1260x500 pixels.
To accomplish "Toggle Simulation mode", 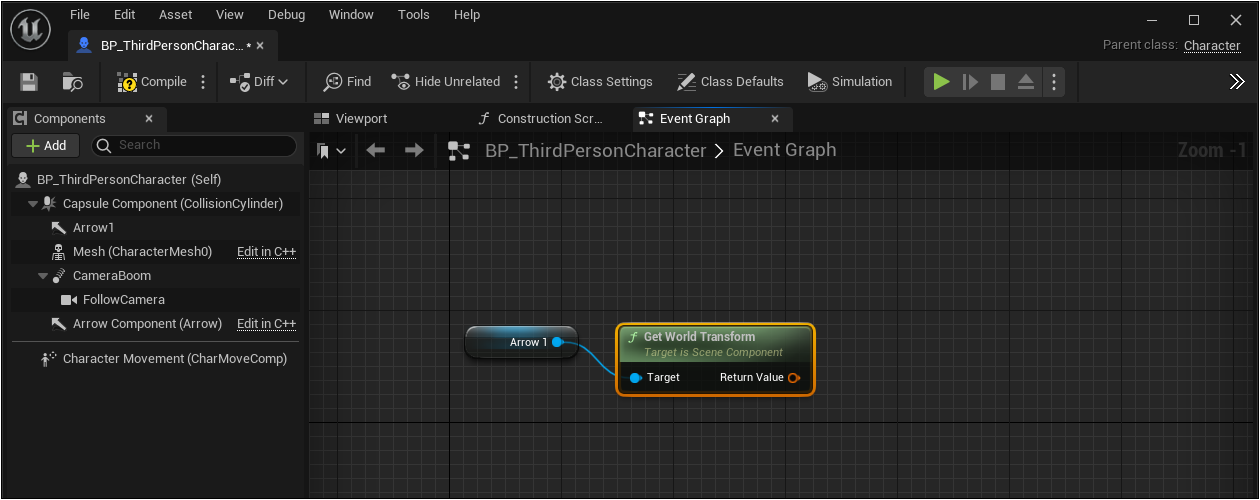I will click(850, 82).
